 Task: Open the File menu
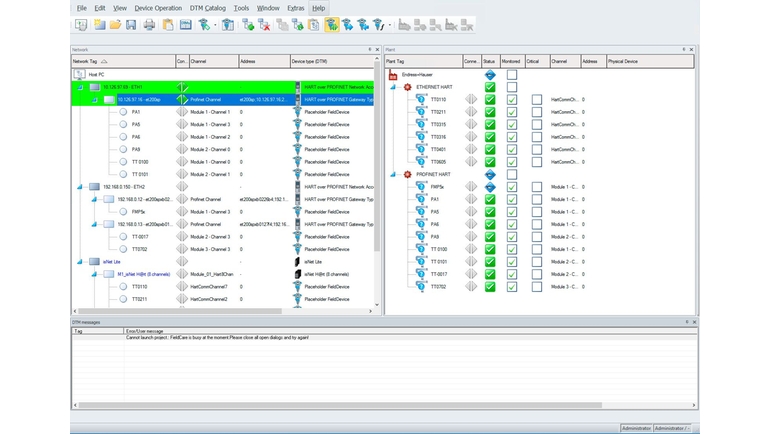pyautogui.click(x=82, y=8)
